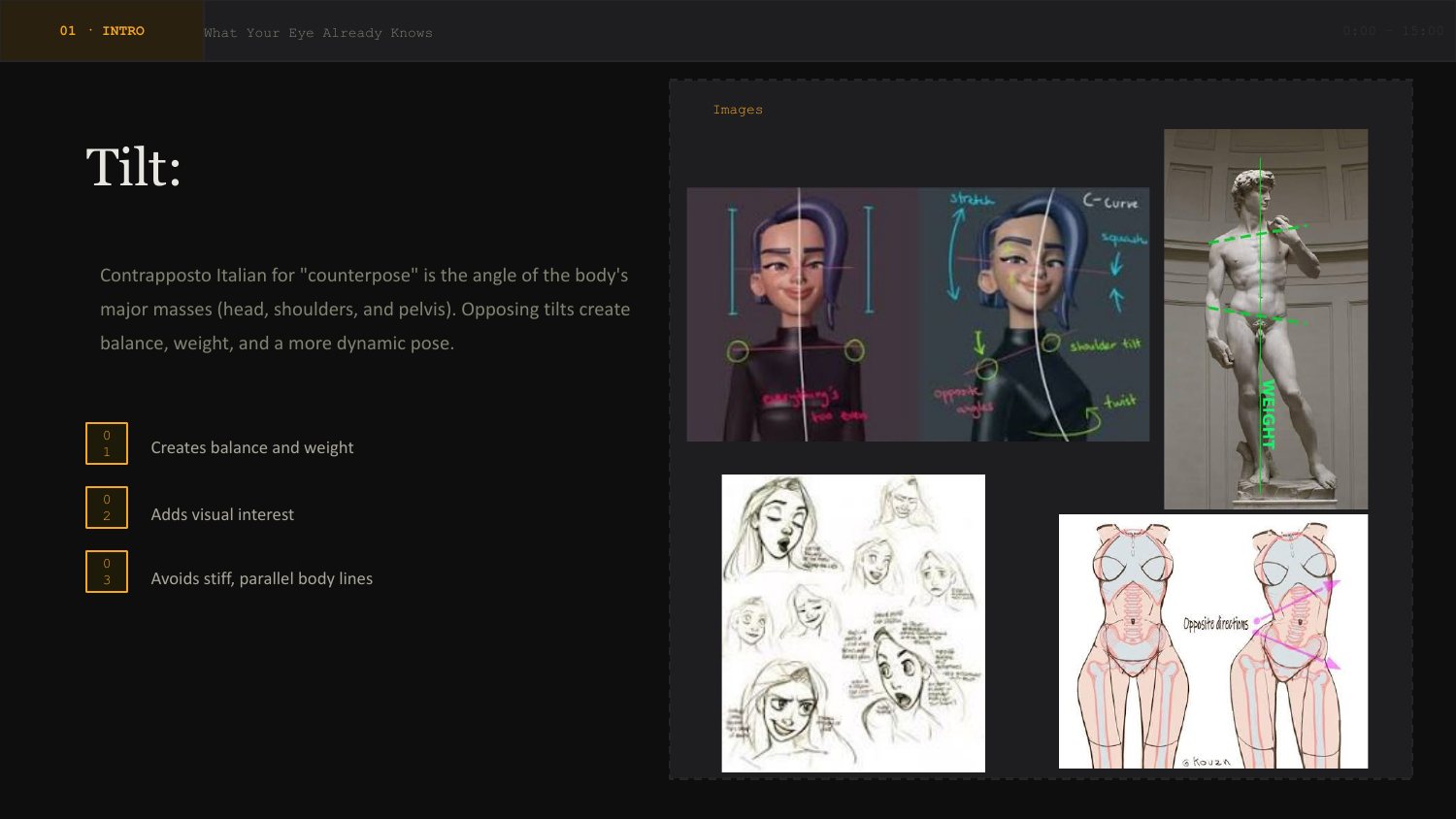Open the David statue weight image

coord(1266,319)
